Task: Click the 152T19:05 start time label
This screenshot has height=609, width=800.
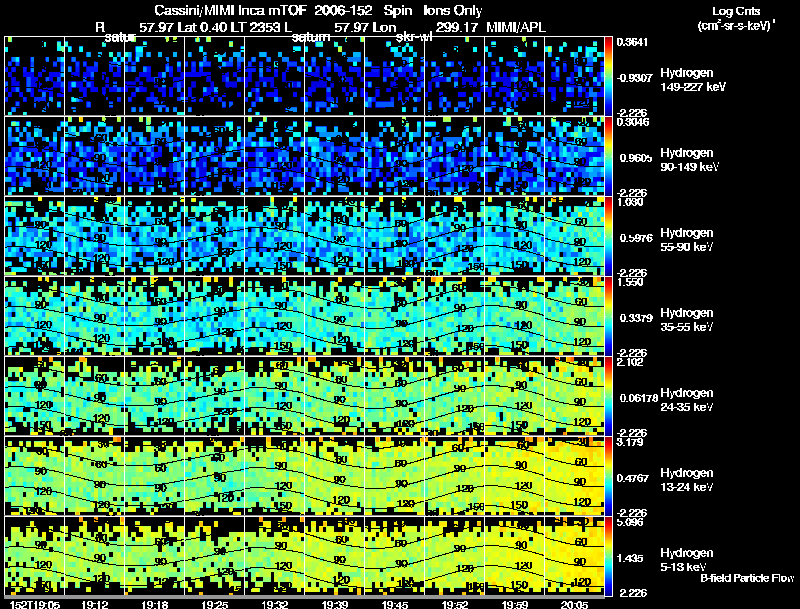Action: [35, 604]
